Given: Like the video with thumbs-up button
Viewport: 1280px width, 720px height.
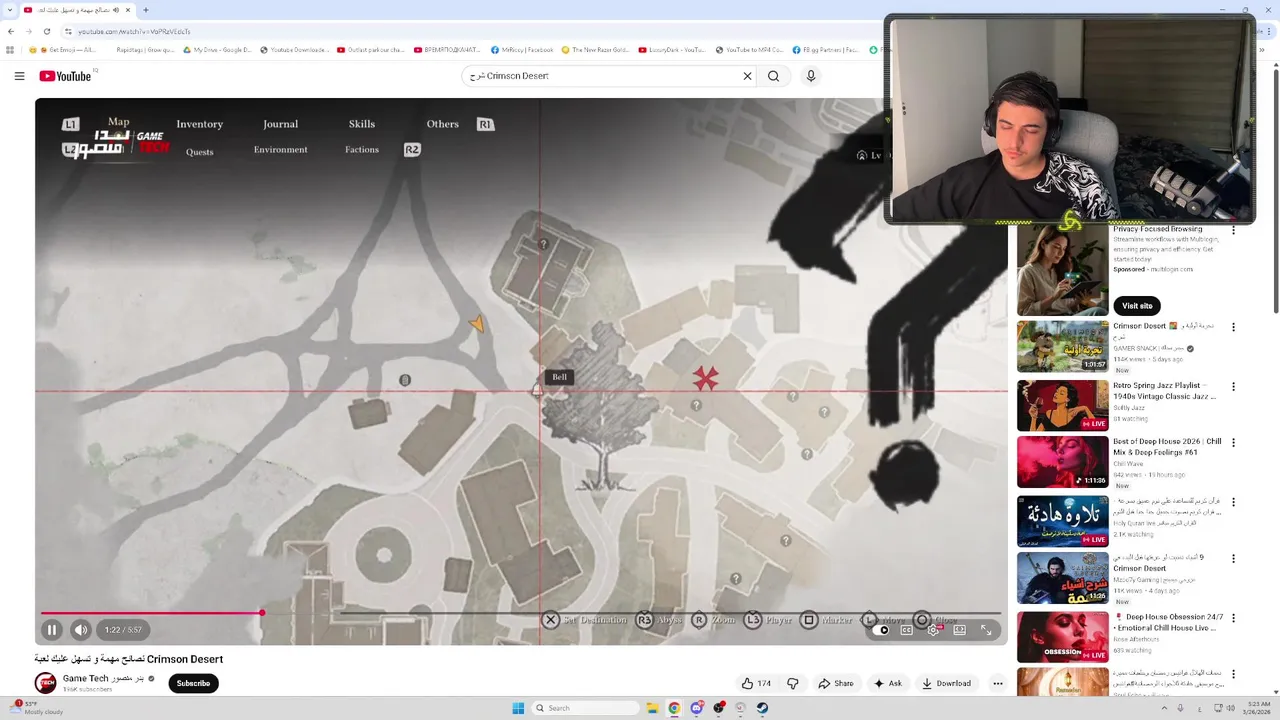Looking at the screenshot, I should coord(756,683).
